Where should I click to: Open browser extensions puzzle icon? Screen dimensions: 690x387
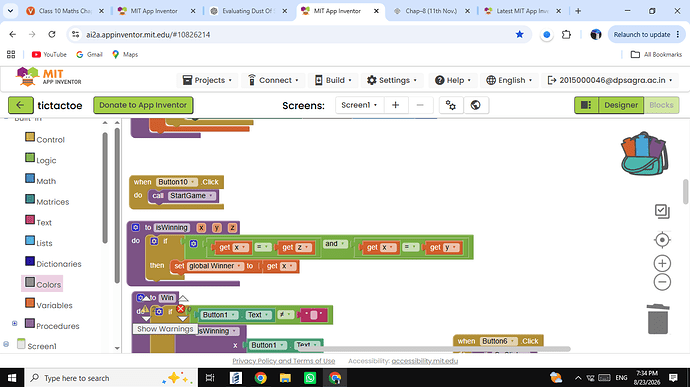click(566, 34)
